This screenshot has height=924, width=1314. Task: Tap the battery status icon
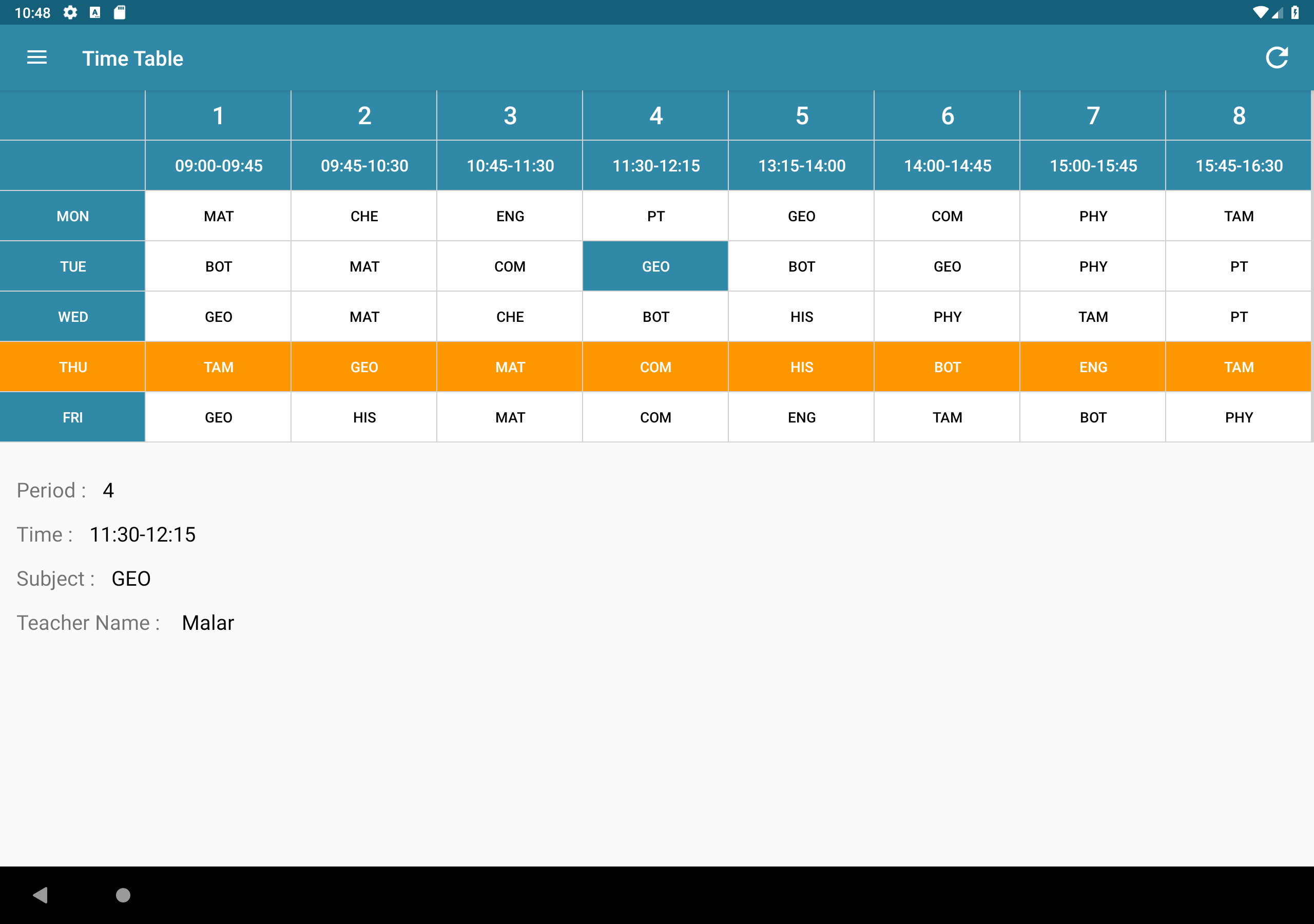[1294, 13]
